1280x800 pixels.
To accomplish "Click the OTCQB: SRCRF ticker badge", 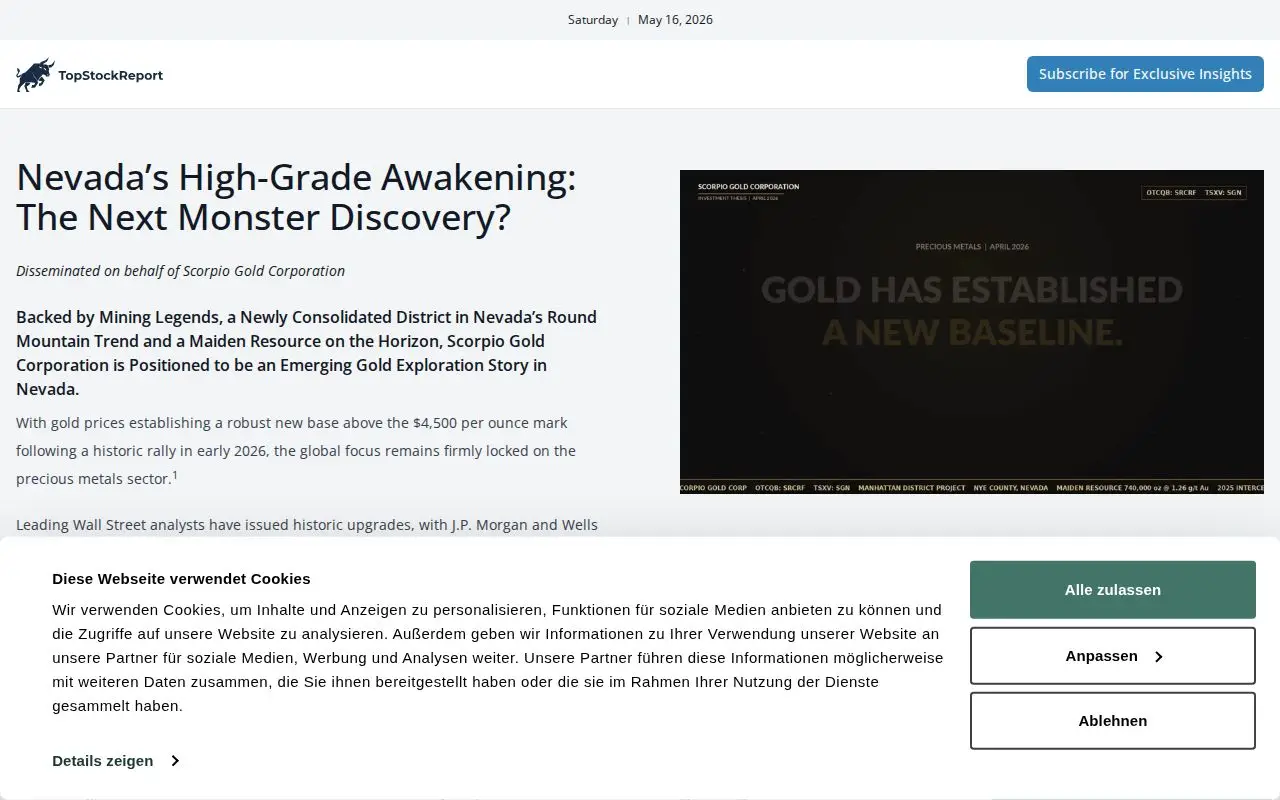I will (x=1171, y=192).
